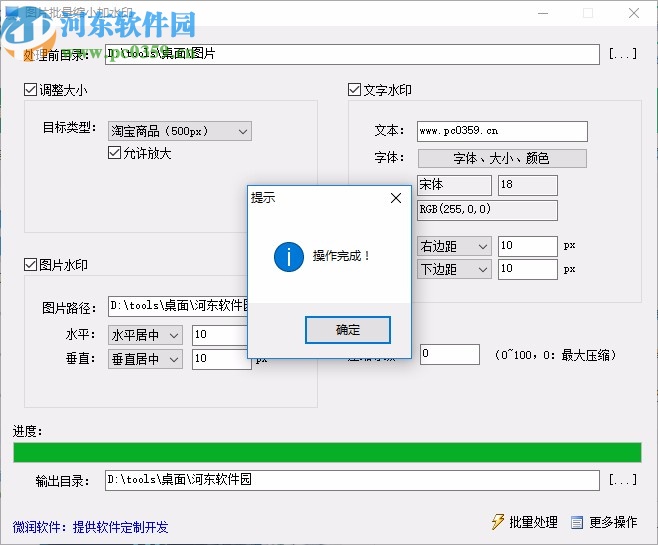The height and width of the screenshot is (545, 658).
Task: Click the 处理前目录 path field
Action: coord(352,55)
